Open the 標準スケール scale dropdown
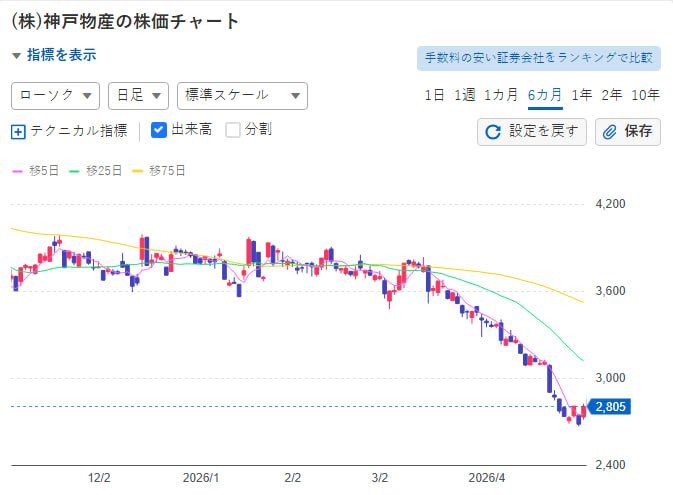This screenshot has height=495, width=673. 242,96
